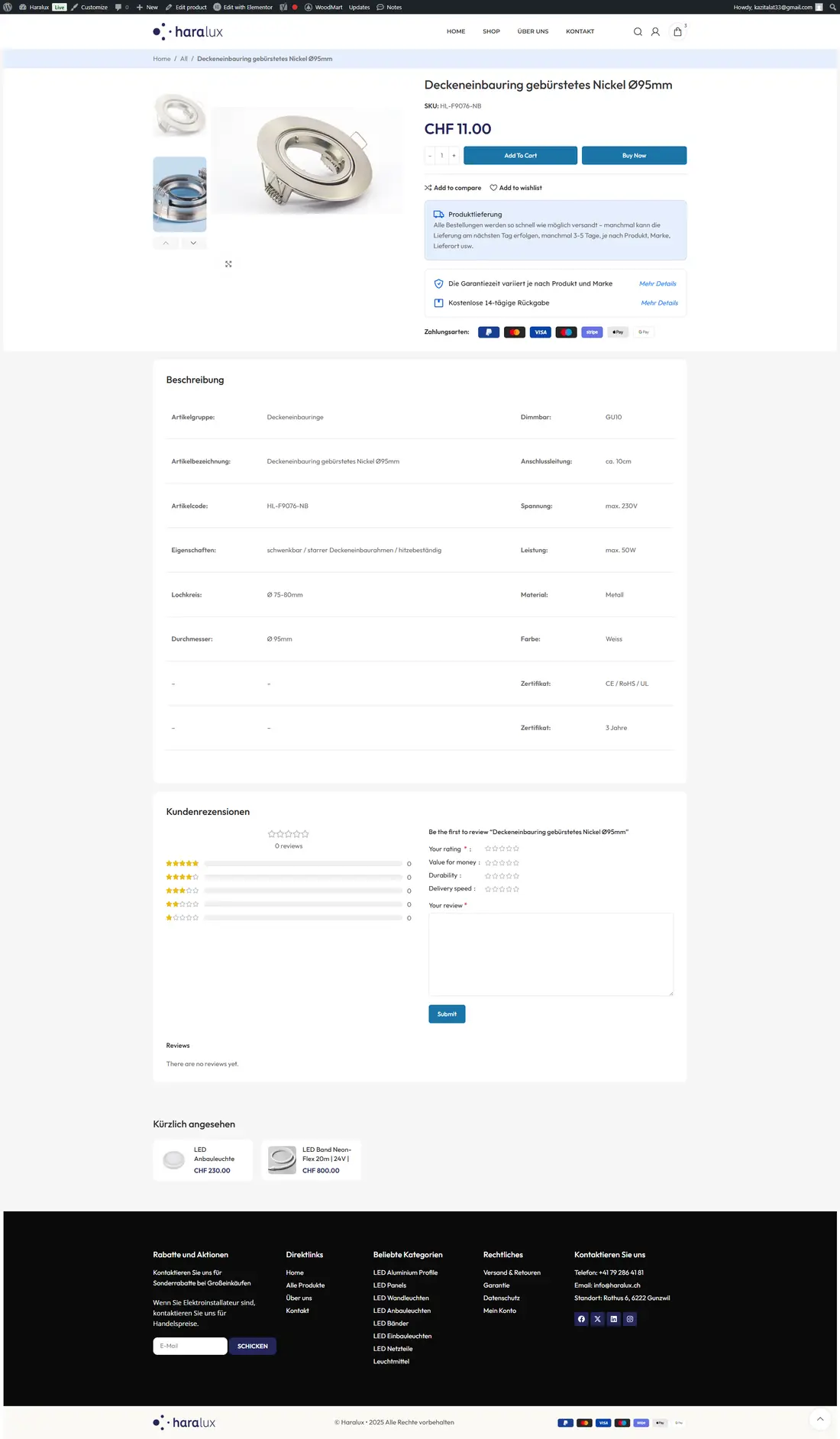
Task: Show next gallery thumbnail with down chevron
Action: (x=193, y=243)
